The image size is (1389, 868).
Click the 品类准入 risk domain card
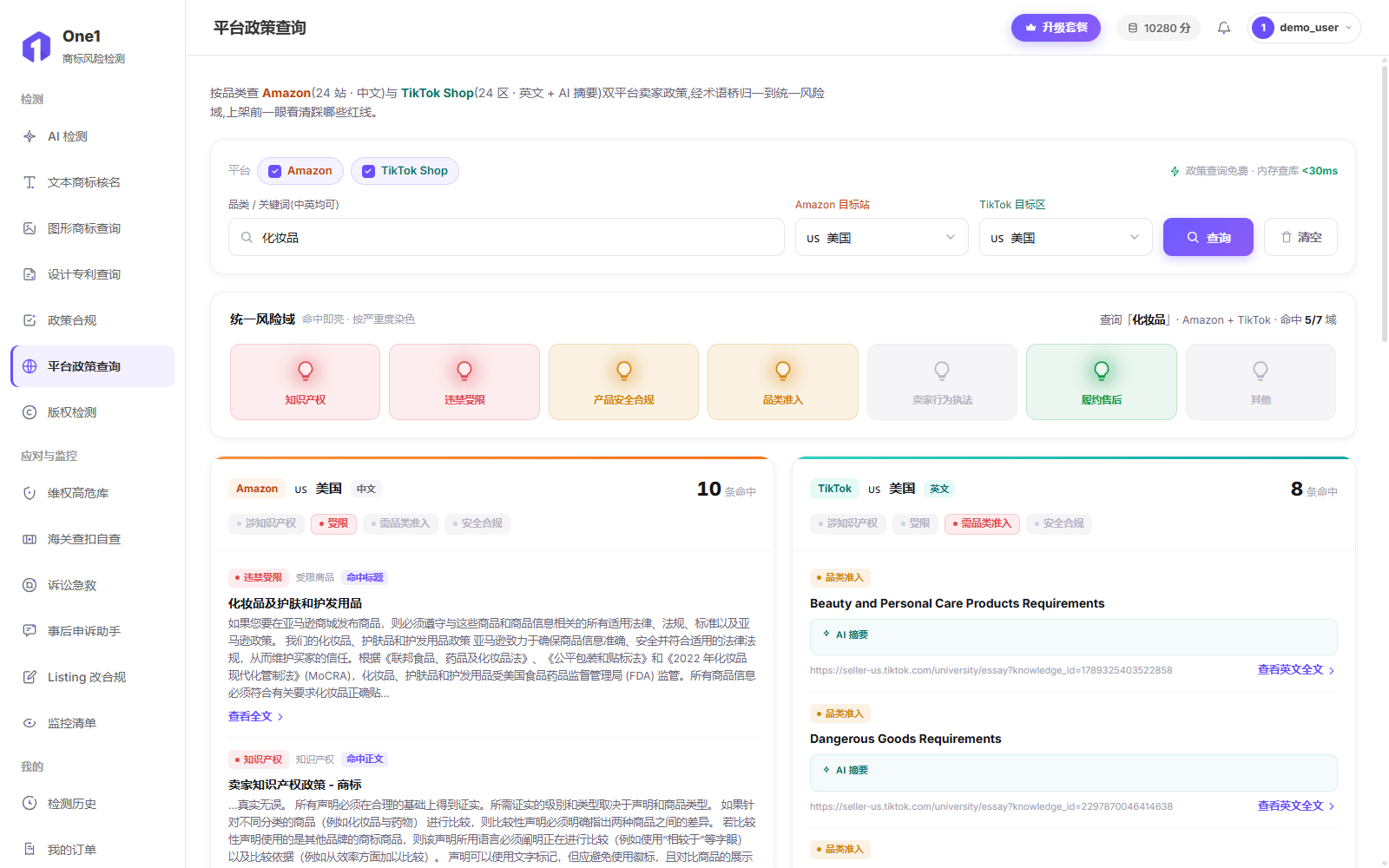(x=783, y=382)
